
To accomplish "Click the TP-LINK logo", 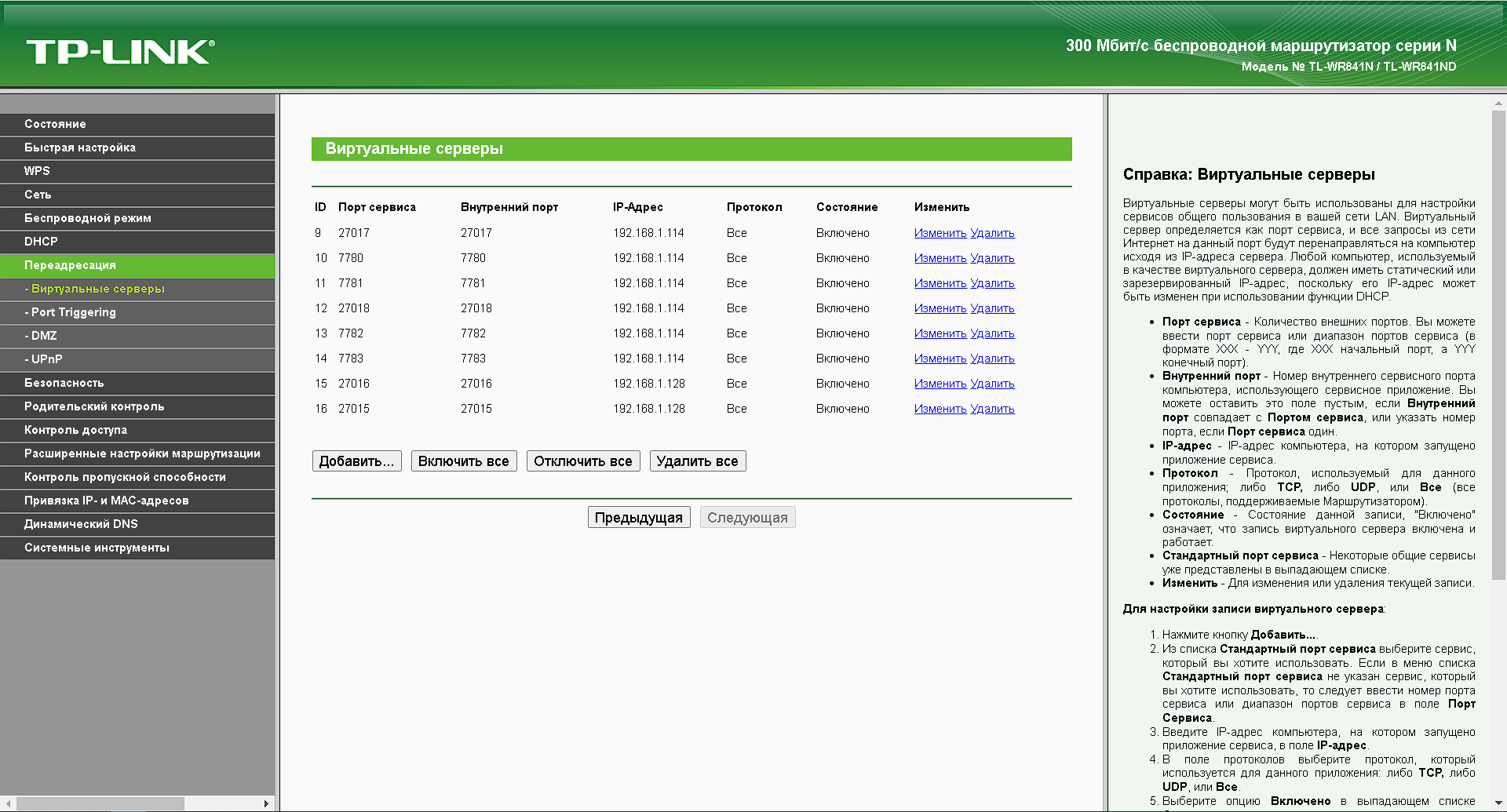I will coord(120,52).
